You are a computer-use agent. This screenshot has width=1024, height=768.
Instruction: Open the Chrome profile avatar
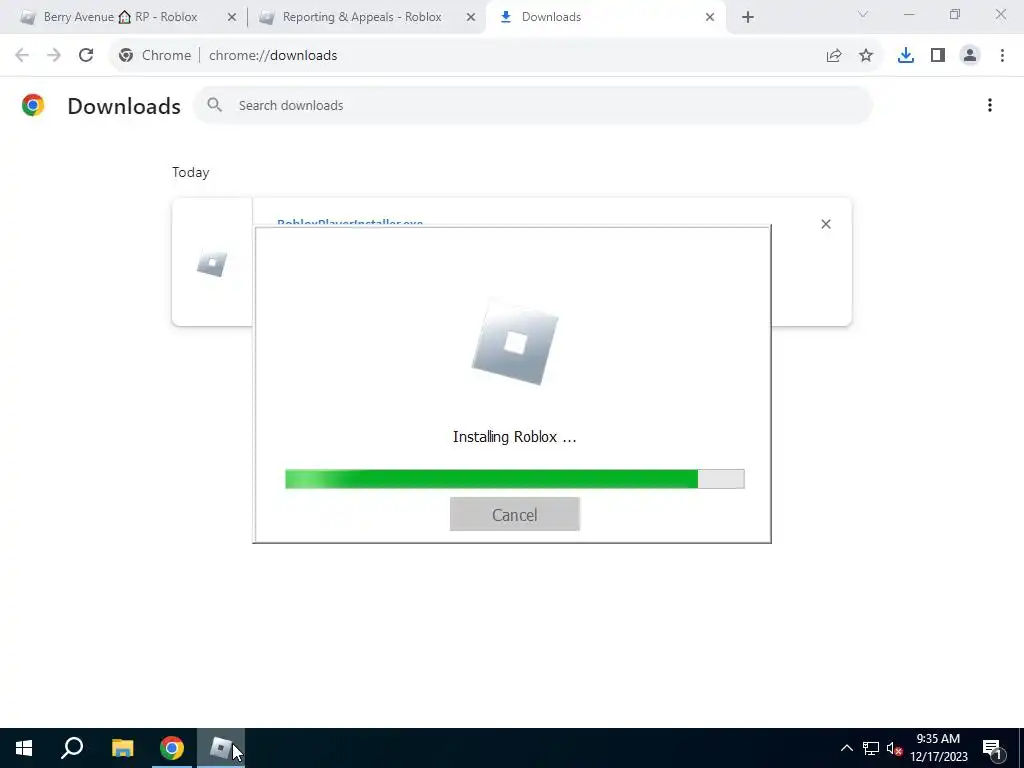point(970,56)
